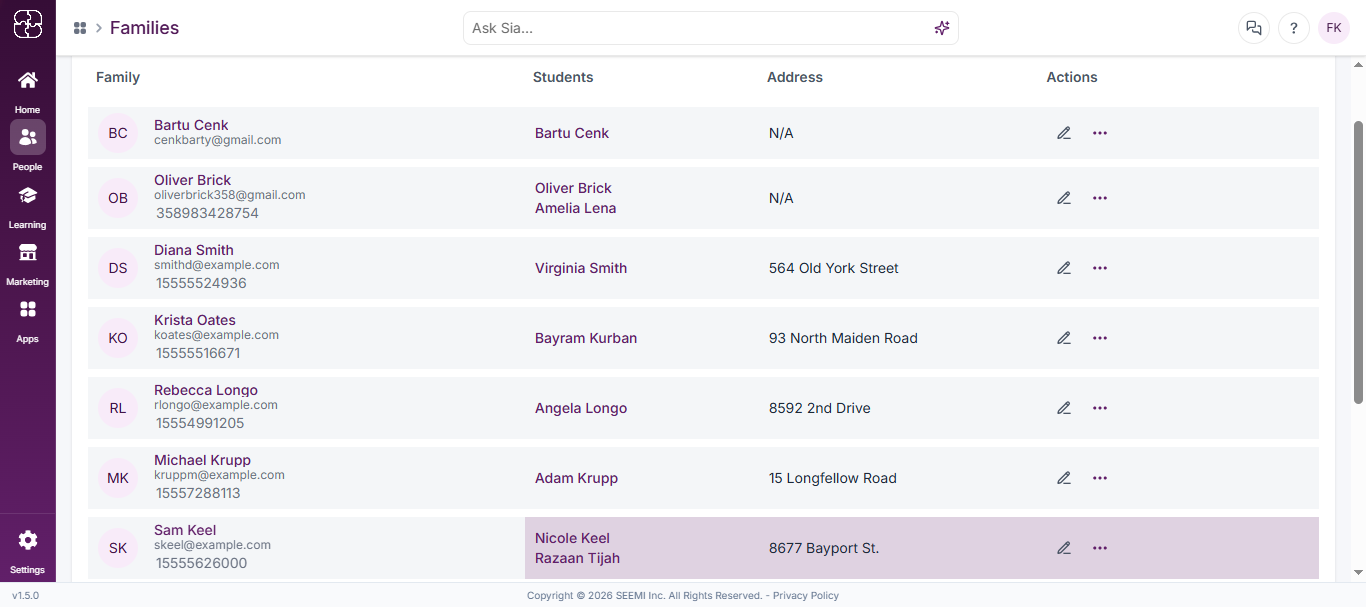Edit the Krista Oates family

tap(1064, 338)
